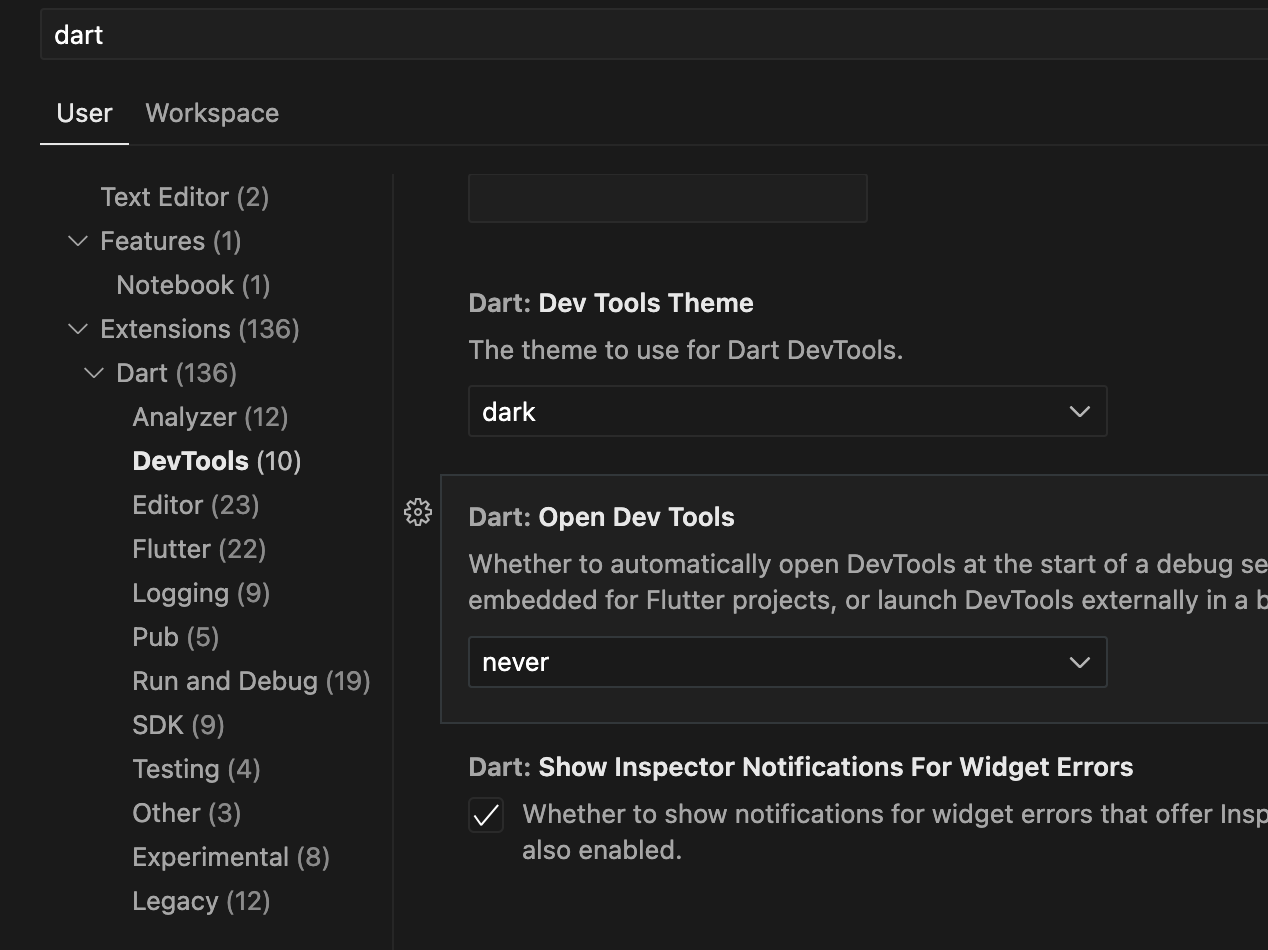Collapse the Dart extension tree node
The height and width of the screenshot is (950, 1268).
point(93,373)
